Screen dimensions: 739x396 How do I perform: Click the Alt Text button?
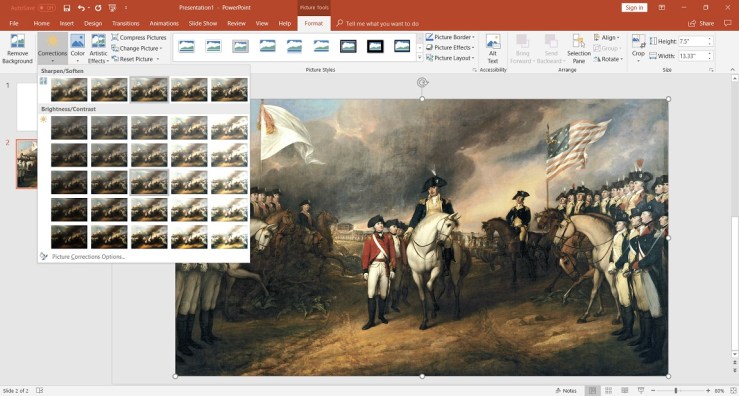point(493,49)
